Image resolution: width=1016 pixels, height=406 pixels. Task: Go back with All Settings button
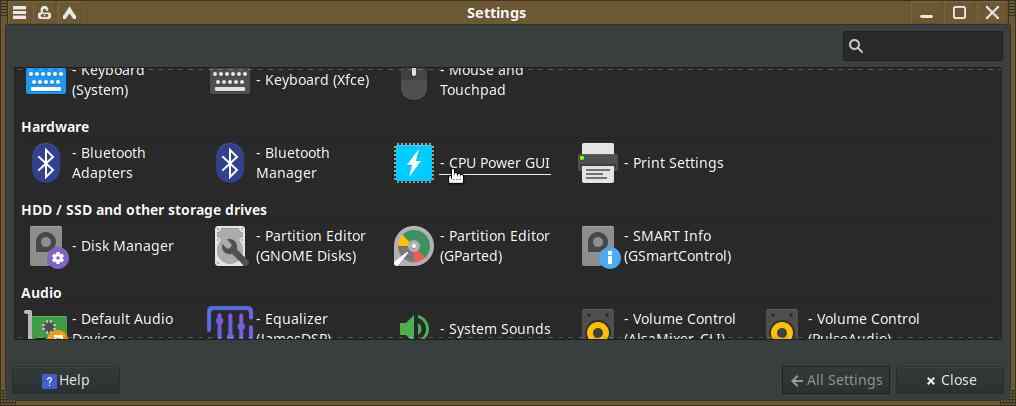836,380
